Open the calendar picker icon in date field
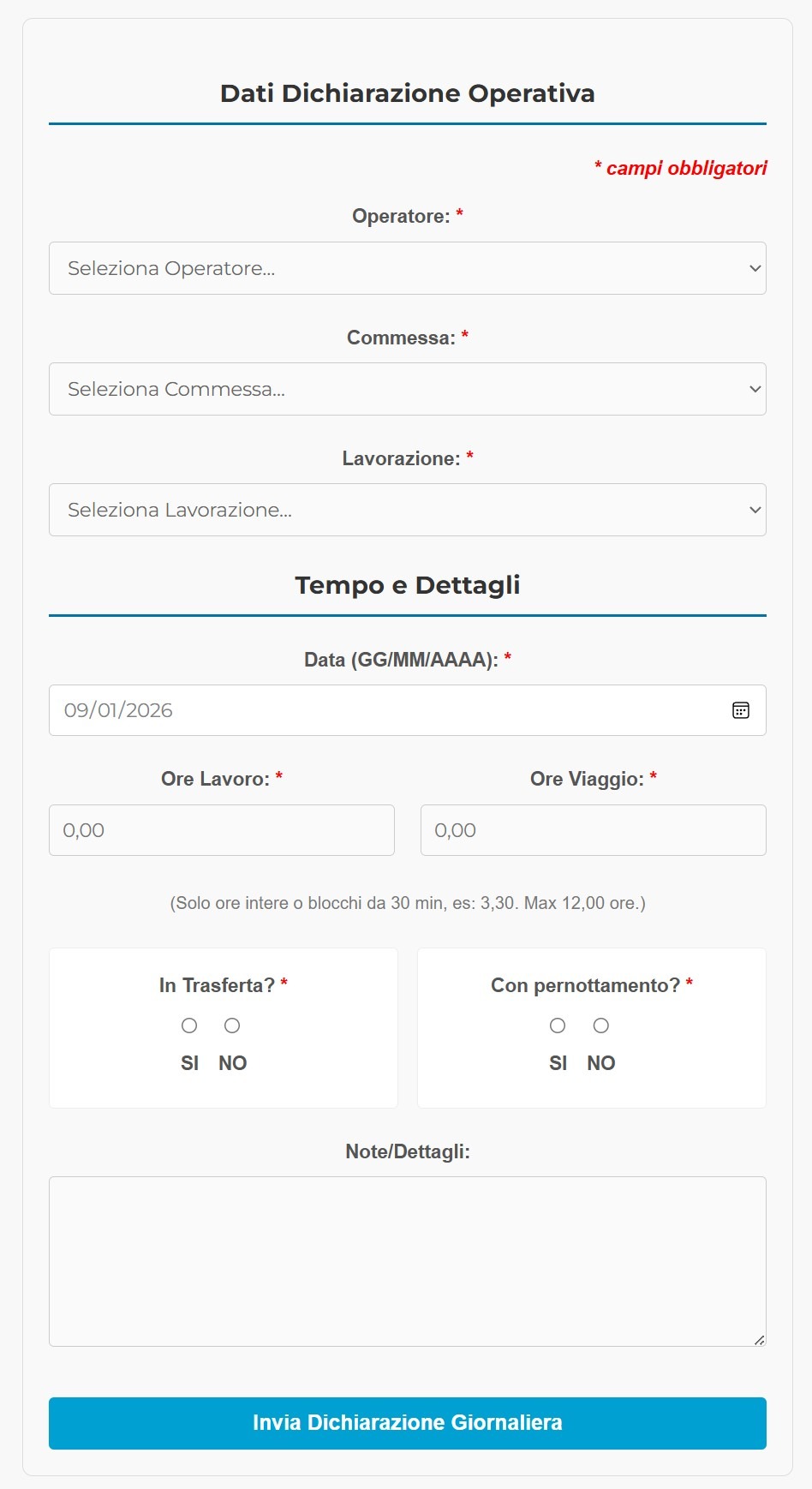The width and height of the screenshot is (812, 1489). (x=741, y=710)
